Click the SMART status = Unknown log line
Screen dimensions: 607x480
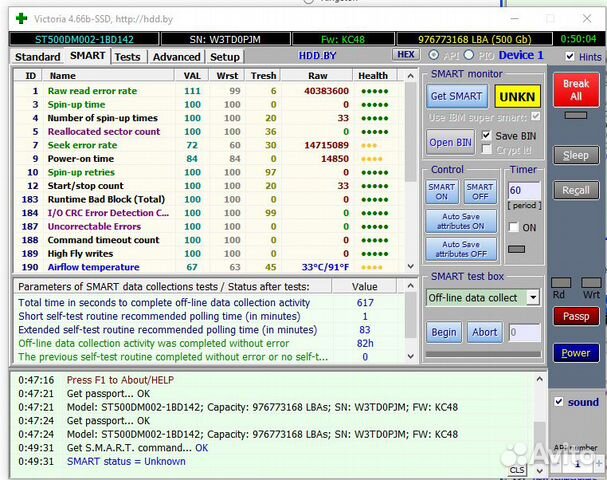pos(126,461)
